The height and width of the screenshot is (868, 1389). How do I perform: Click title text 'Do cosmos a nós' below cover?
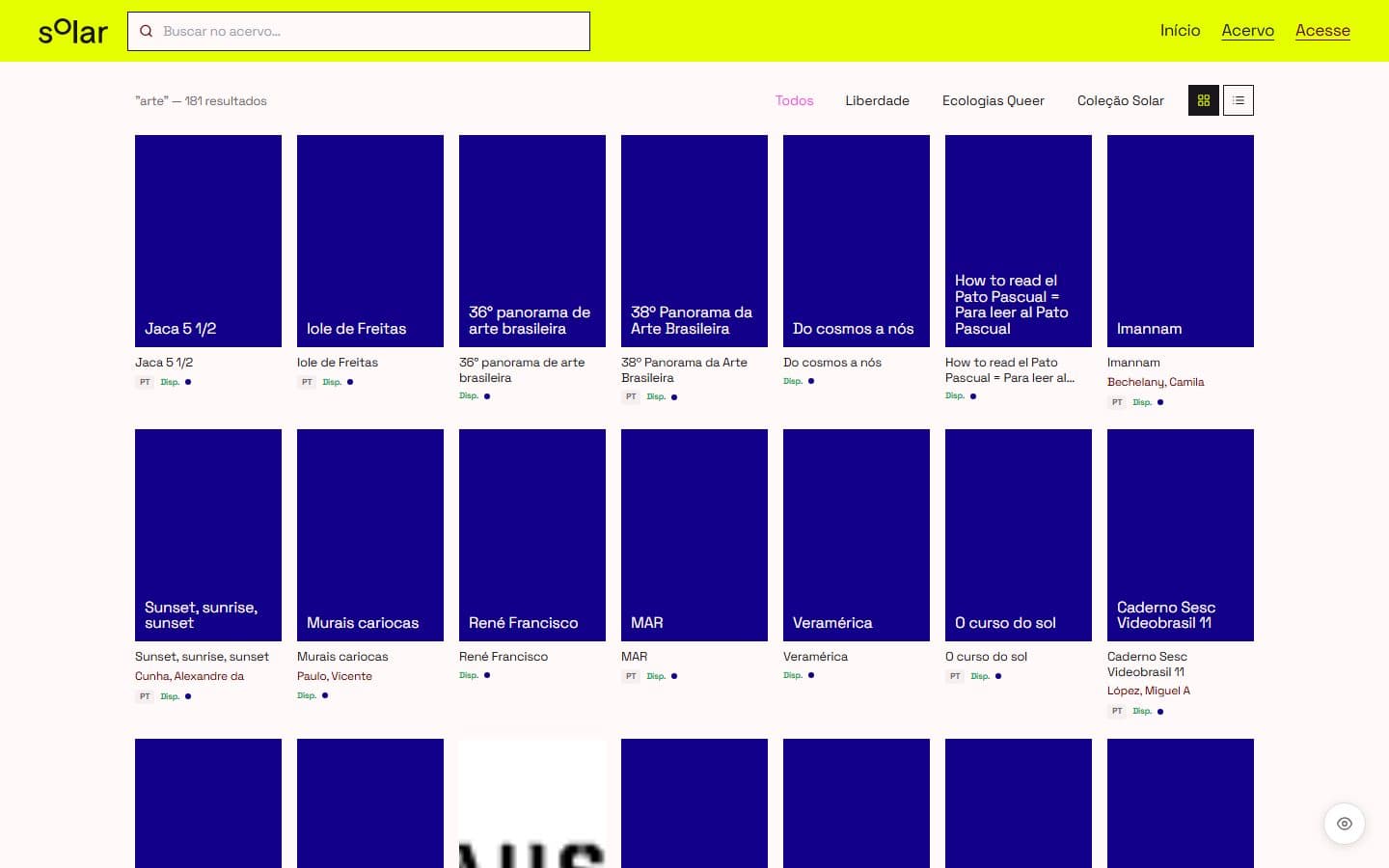832,363
